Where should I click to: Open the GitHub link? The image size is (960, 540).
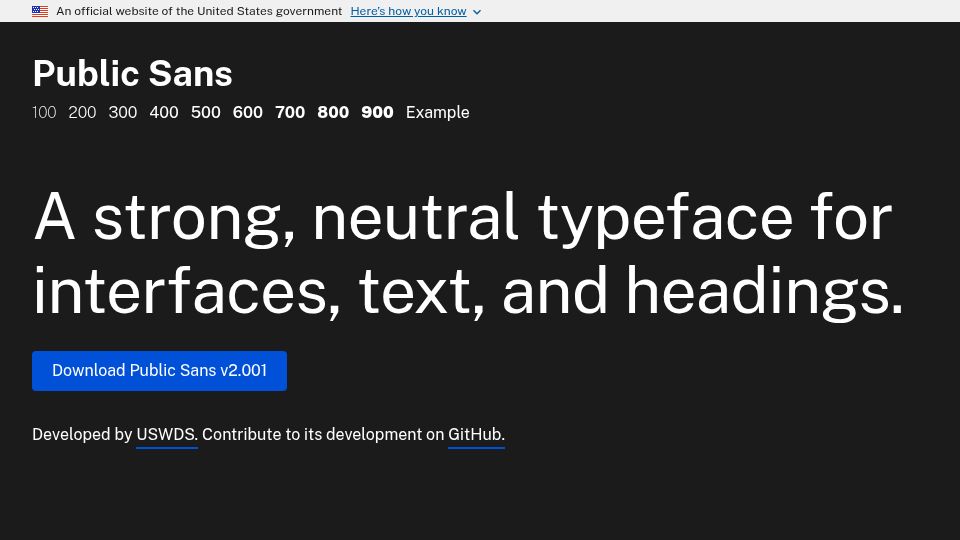pyautogui.click(x=476, y=435)
